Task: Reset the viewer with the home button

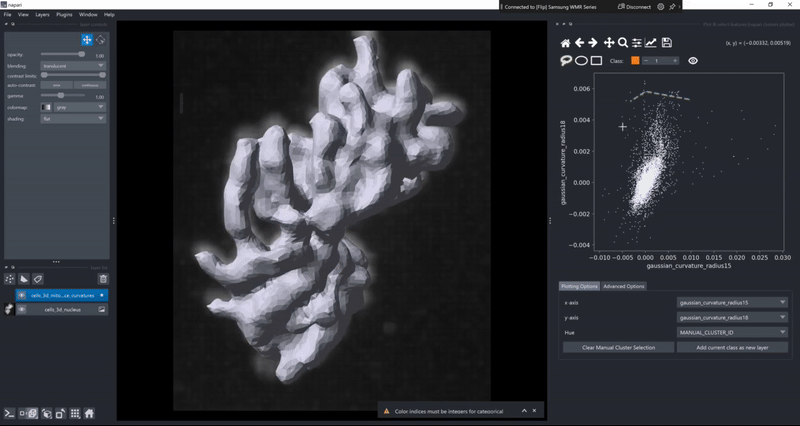Action: click(x=89, y=413)
